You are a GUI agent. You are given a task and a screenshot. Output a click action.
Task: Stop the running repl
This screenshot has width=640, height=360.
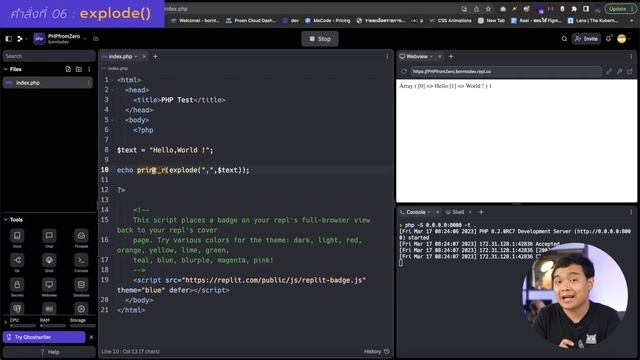(320, 39)
